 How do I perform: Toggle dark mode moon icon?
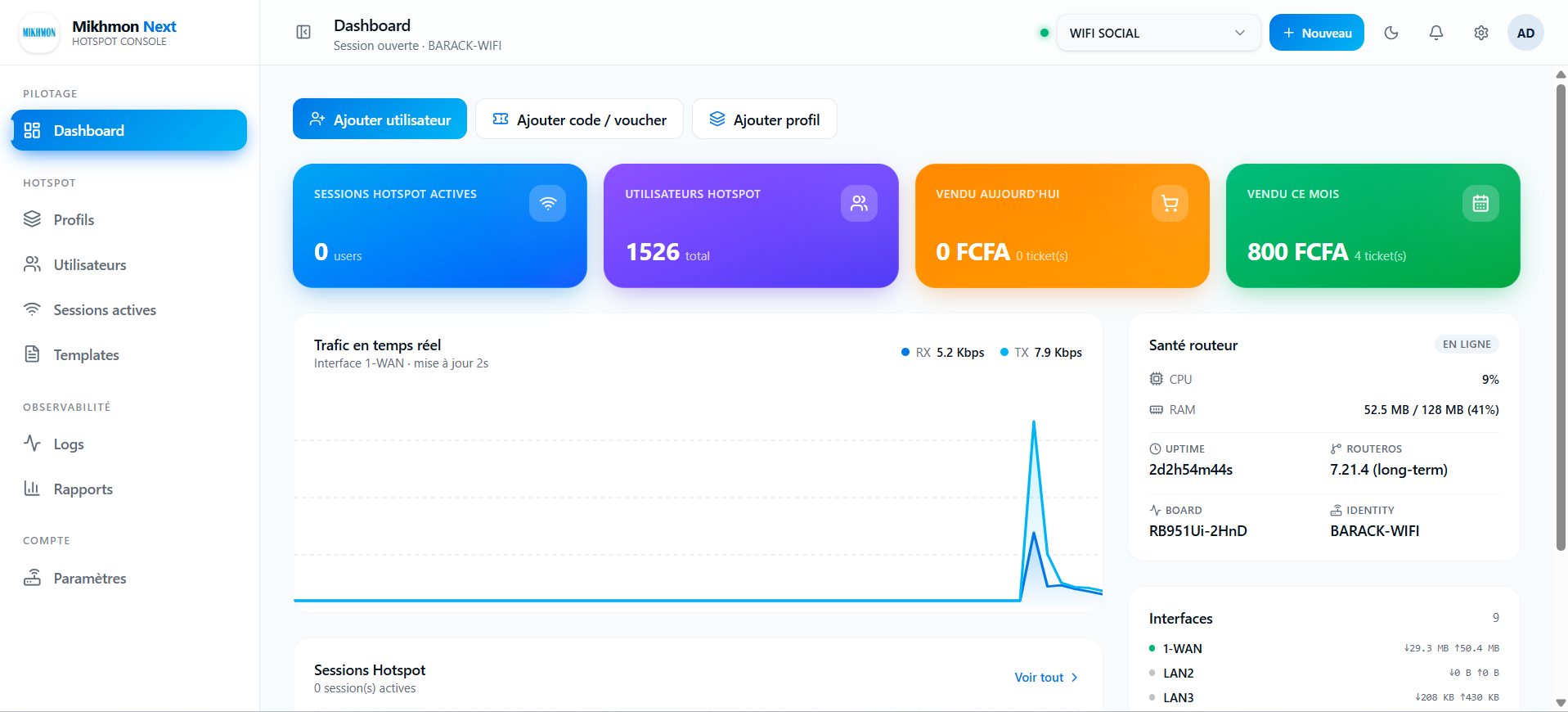1391,33
